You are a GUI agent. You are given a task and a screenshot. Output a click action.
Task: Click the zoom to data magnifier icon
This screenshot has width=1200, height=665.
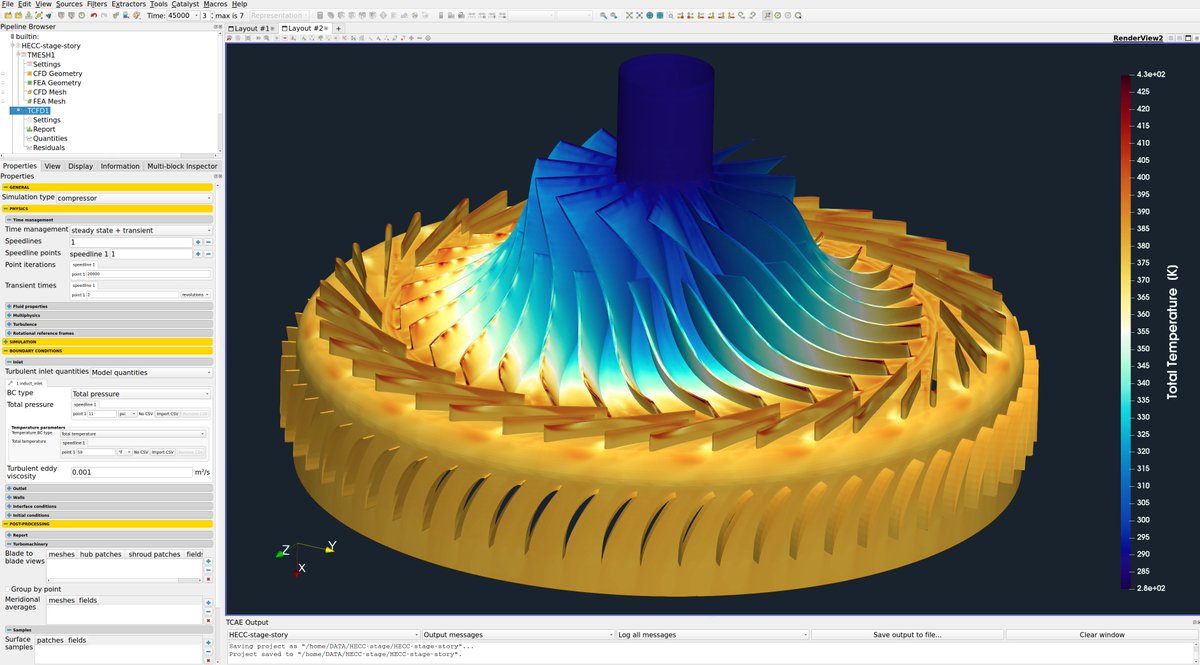click(613, 16)
